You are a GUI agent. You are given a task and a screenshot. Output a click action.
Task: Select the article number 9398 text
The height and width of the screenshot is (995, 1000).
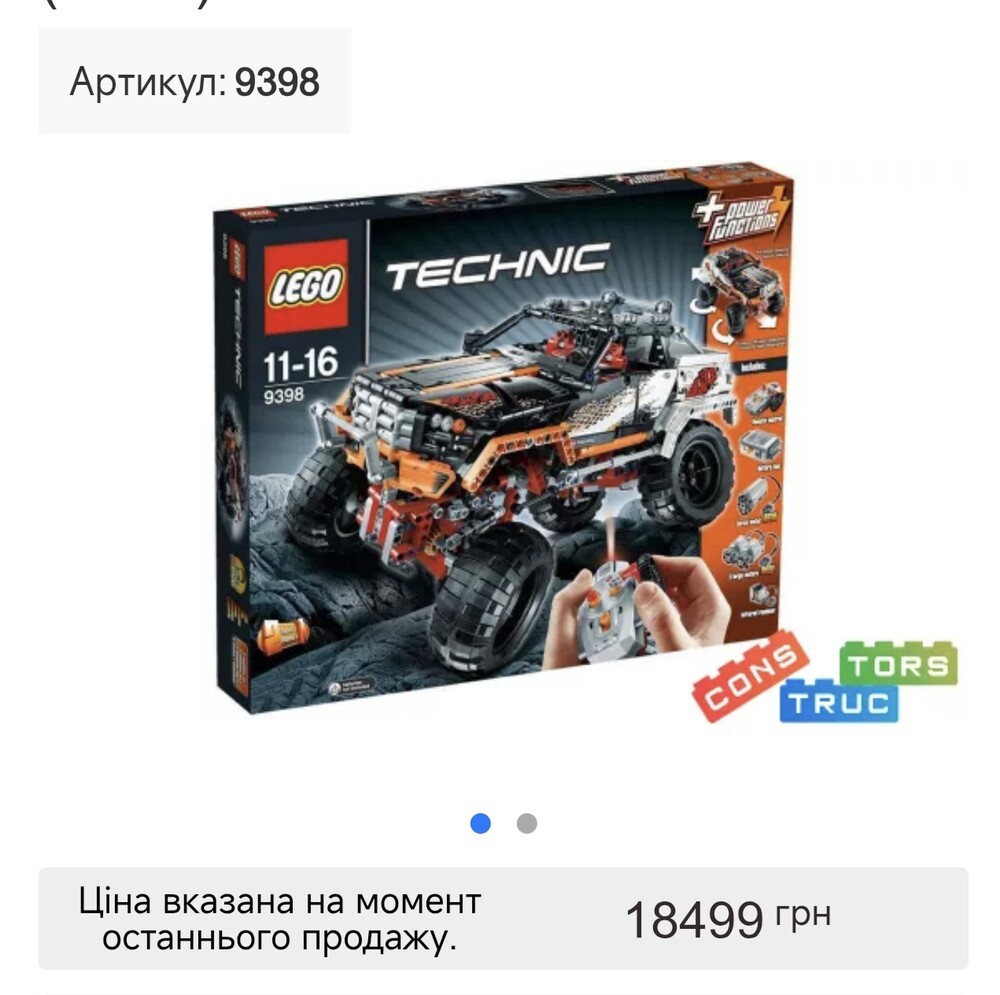tap(277, 82)
